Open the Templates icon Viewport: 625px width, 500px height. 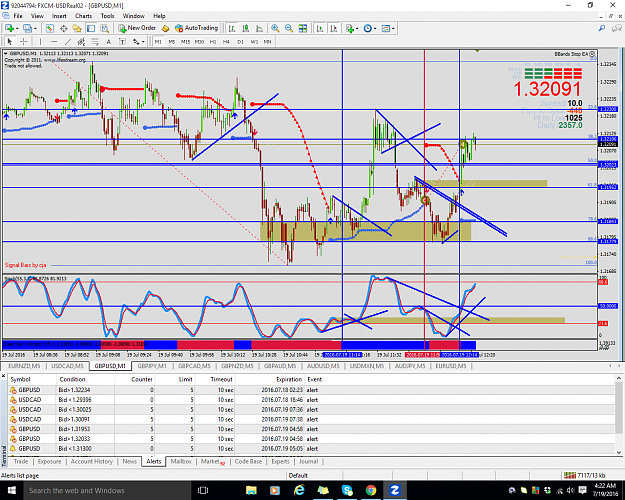[386, 28]
